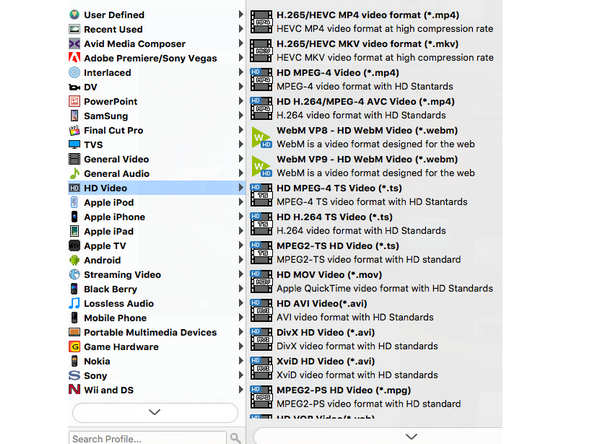Expand the Mobile Phone submenu arrow
Image resolution: width=600 pixels, height=444 pixels.
point(240,317)
